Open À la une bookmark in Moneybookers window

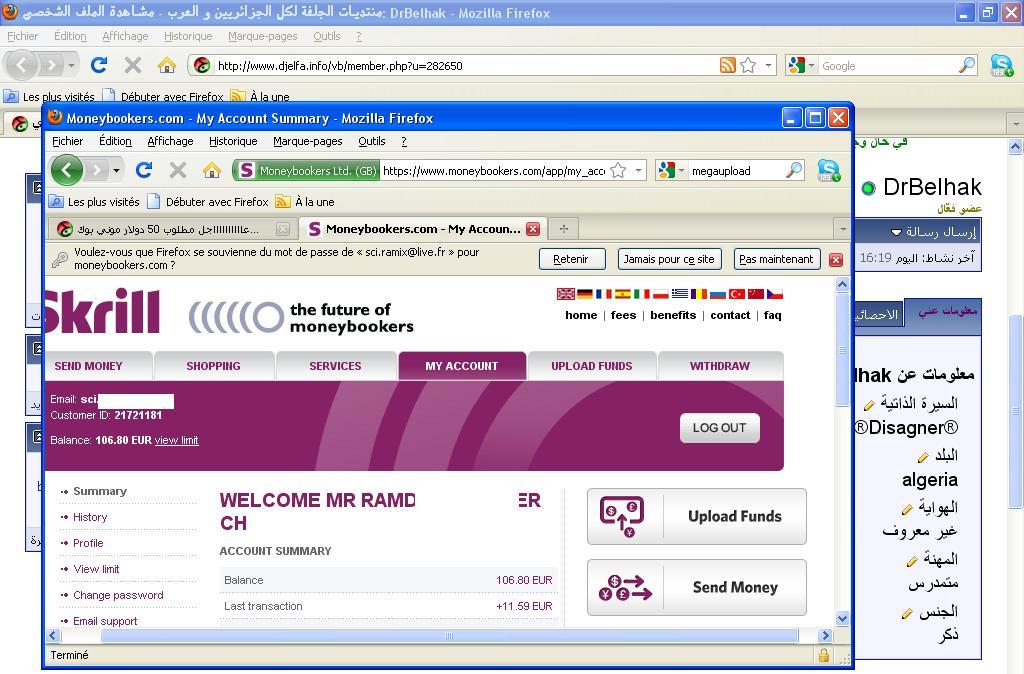point(305,202)
